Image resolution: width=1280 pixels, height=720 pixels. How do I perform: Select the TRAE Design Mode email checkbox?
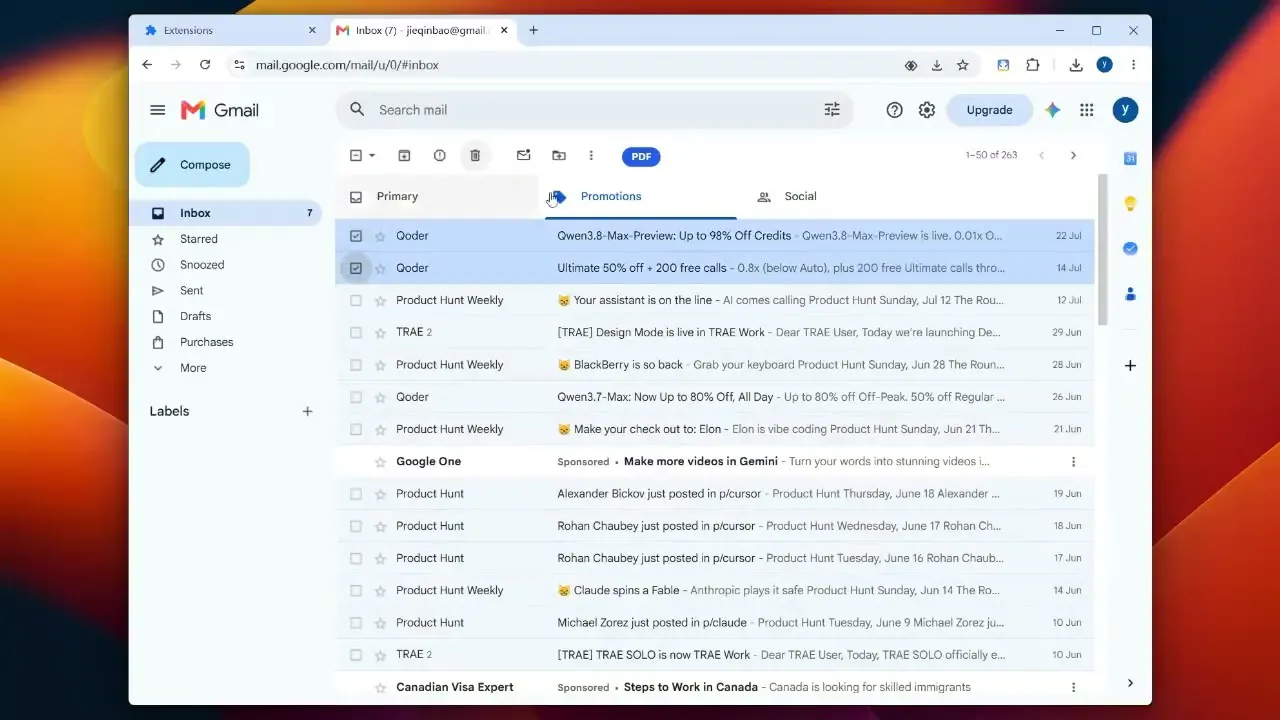(356, 332)
